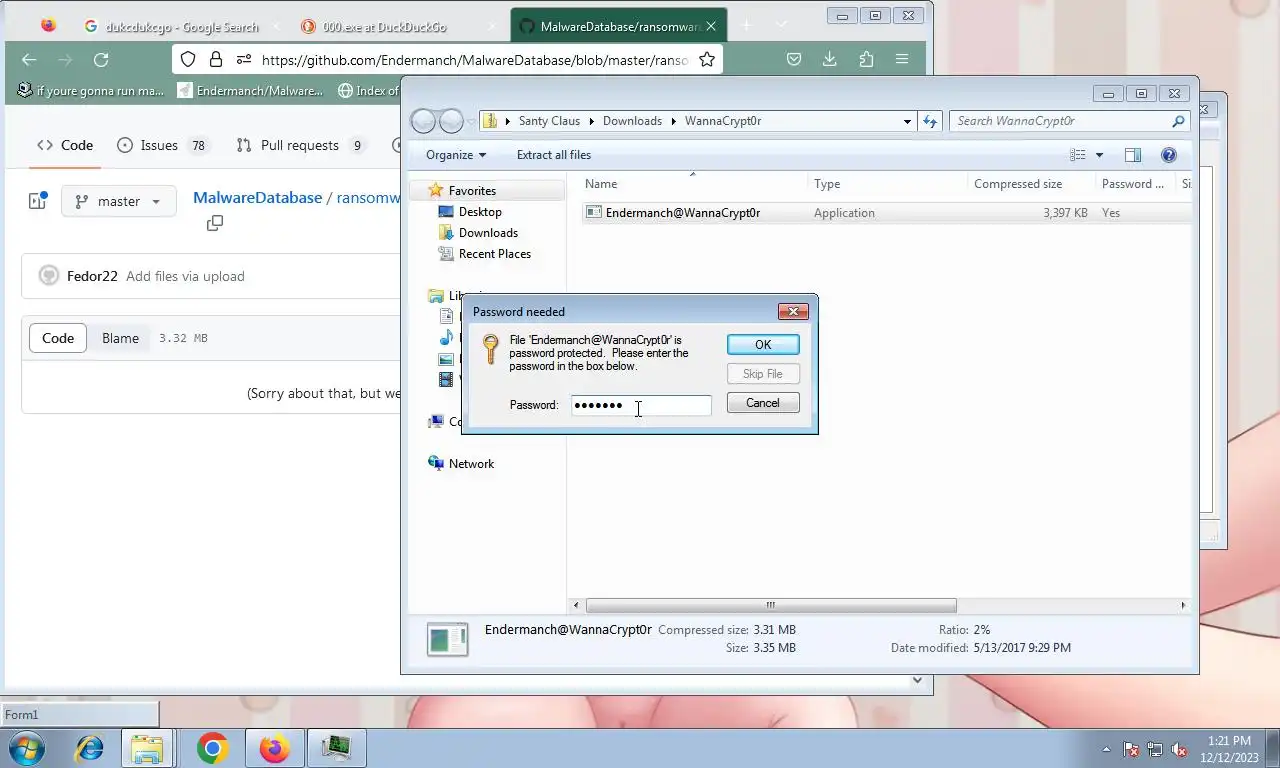Image resolution: width=1280 pixels, height=768 pixels.
Task: Click Extract all files in the toolbar
Action: [553, 155]
